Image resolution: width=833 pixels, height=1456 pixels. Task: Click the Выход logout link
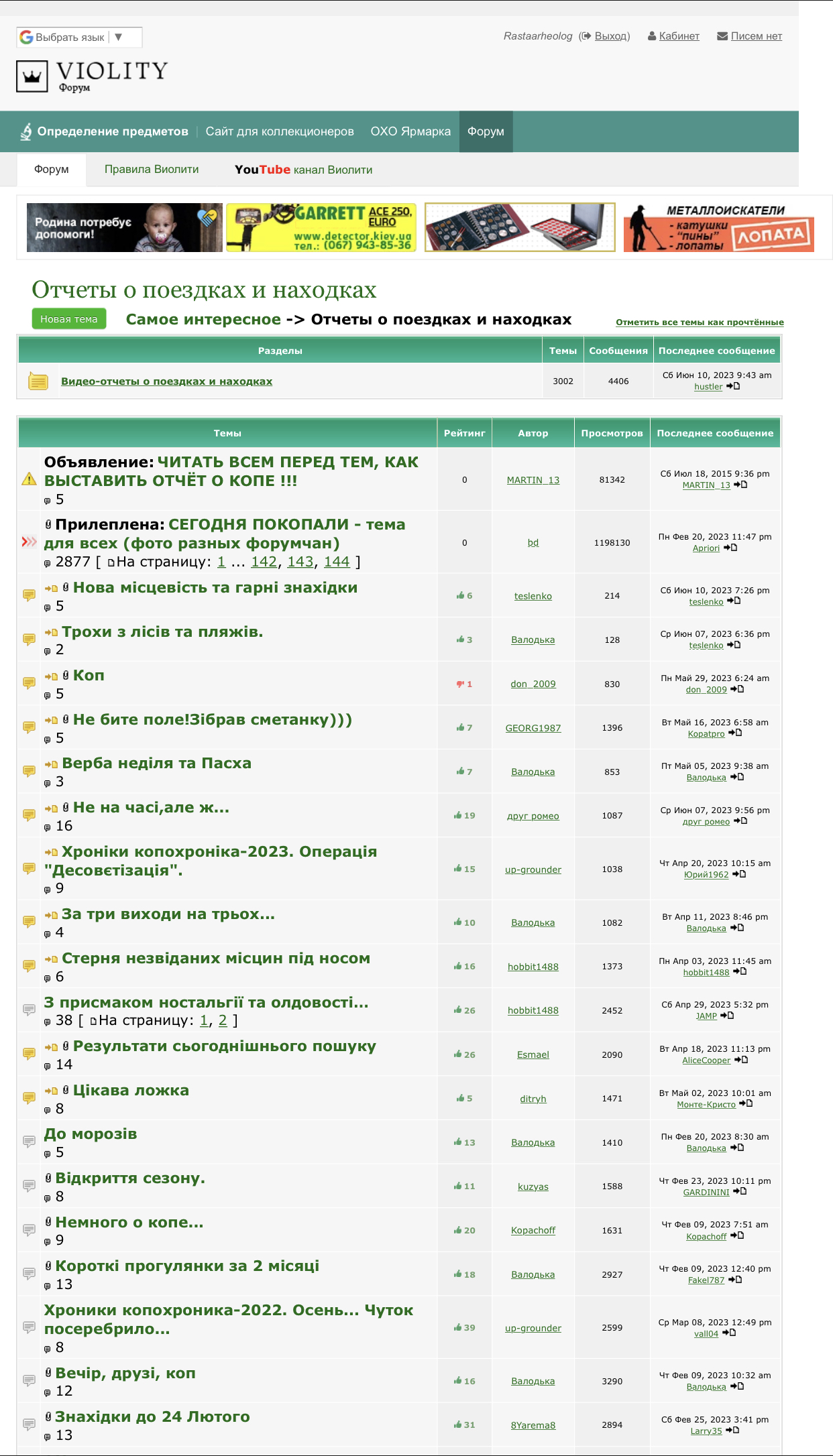pos(612,36)
